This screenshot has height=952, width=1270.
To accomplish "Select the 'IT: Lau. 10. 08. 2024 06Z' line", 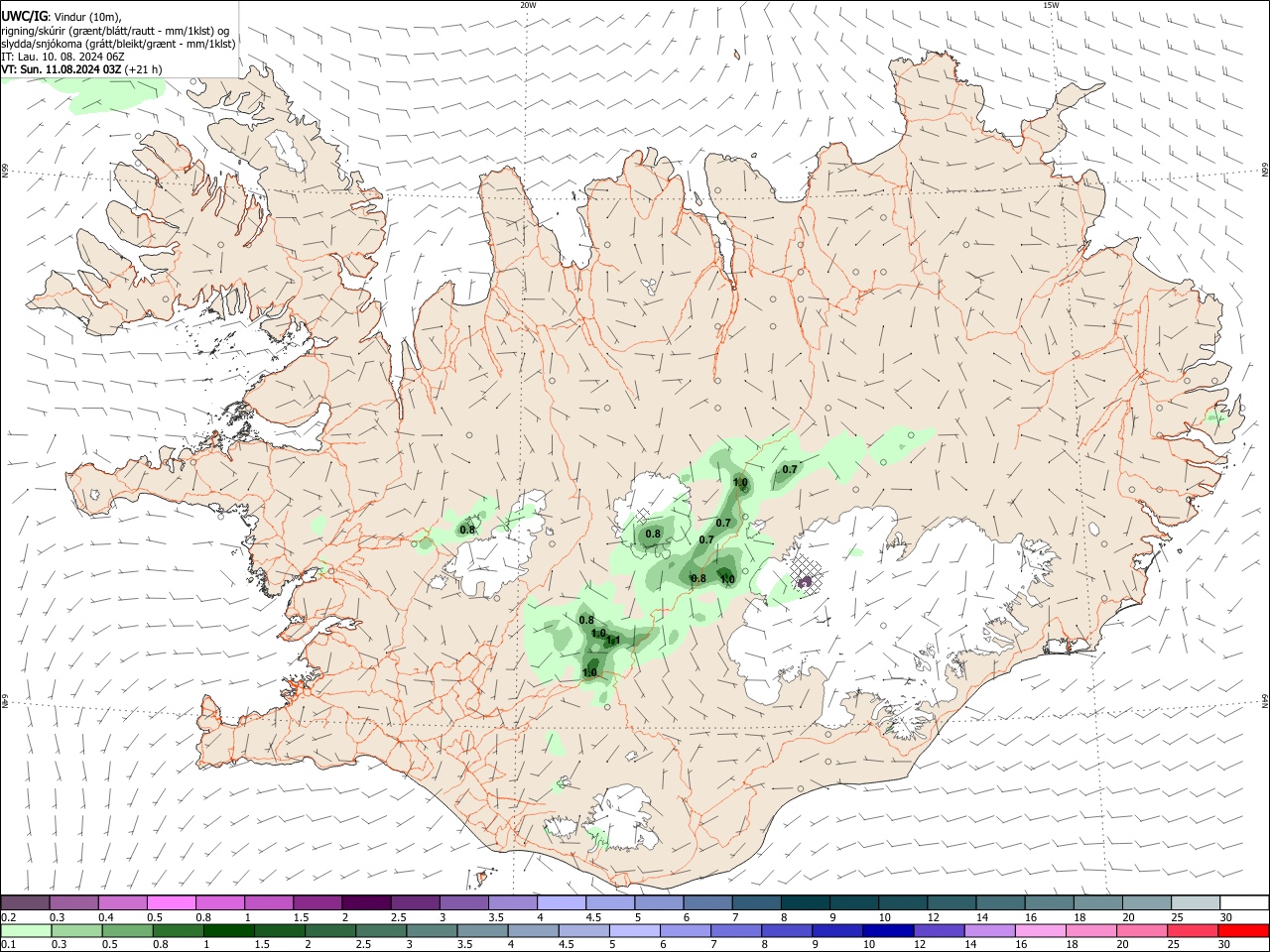I will (61, 57).
